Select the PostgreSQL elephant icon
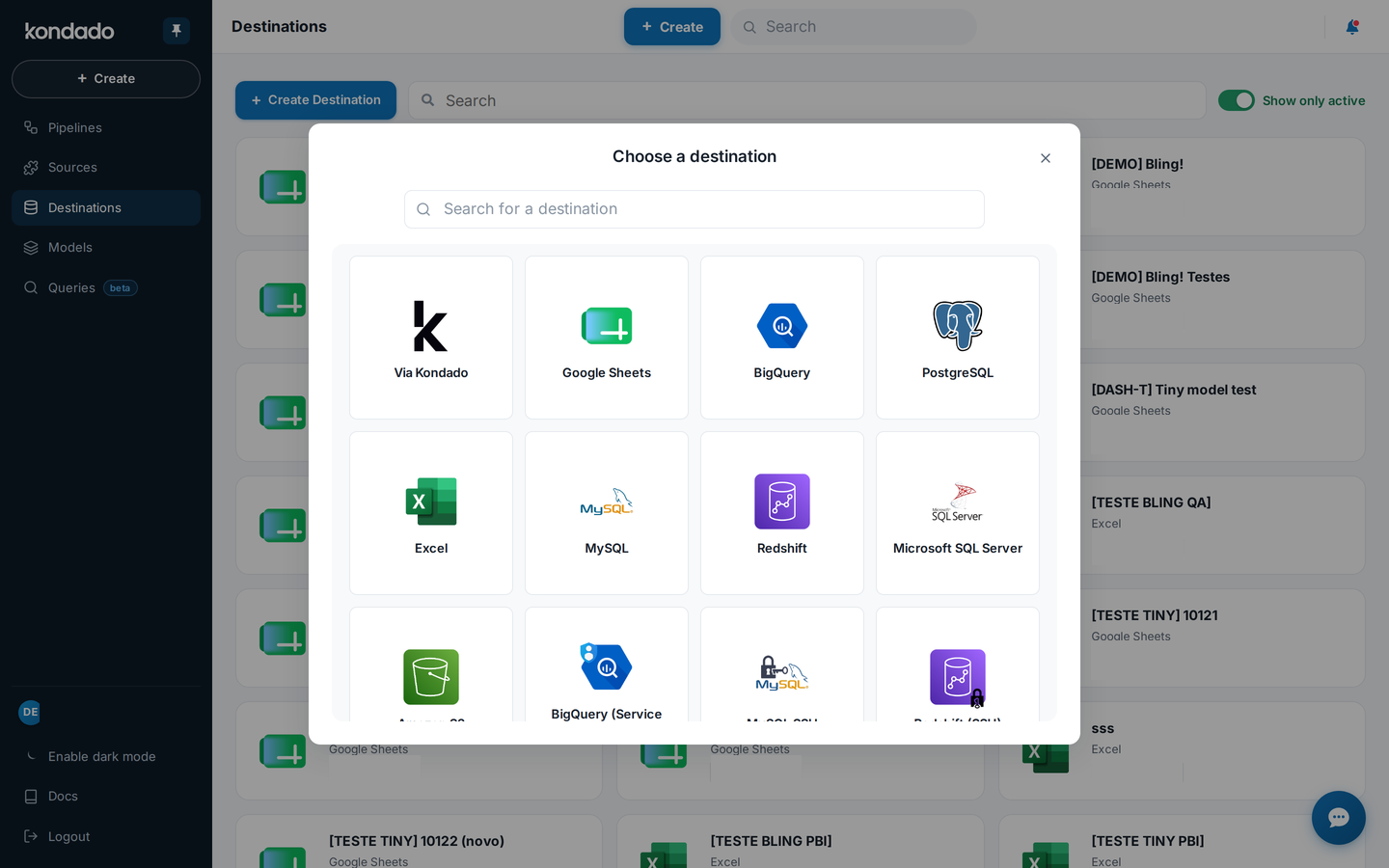The width and height of the screenshot is (1389, 868). click(958, 326)
